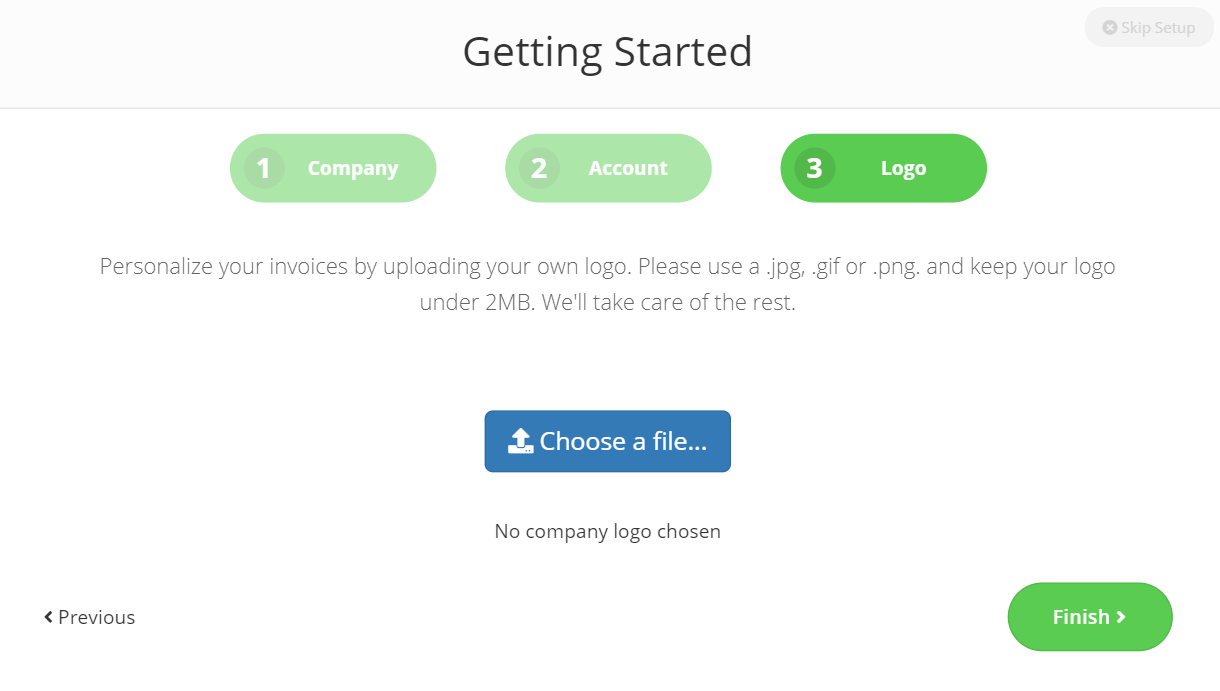Open the Logo step label
The image size is (1220, 691).
click(903, 168)
